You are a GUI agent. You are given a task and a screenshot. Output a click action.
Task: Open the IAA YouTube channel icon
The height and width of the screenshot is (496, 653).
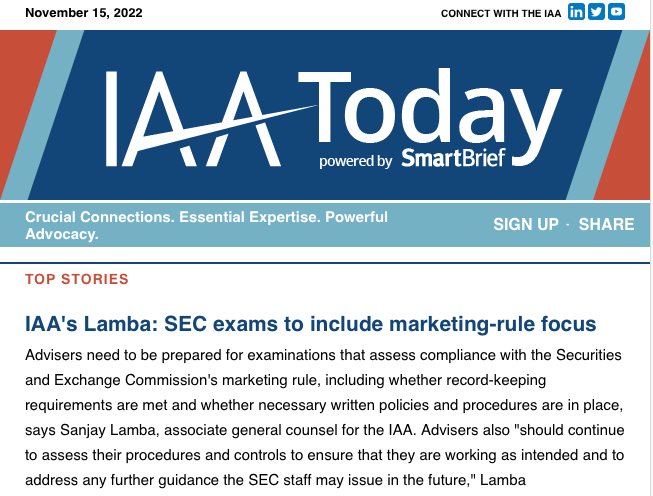616,12
